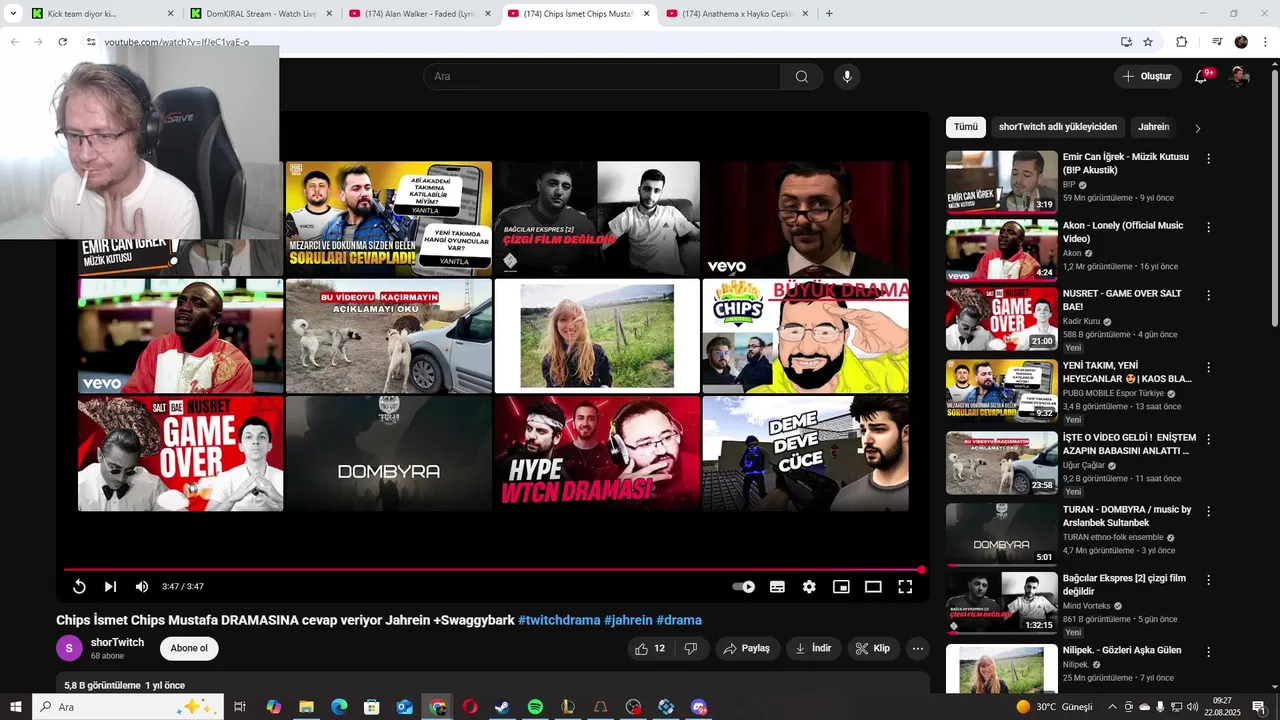The image size is (1280, 720).
Task: Open HYPE WTCN DRAMASI end-screen video
Action: point(597,454)
